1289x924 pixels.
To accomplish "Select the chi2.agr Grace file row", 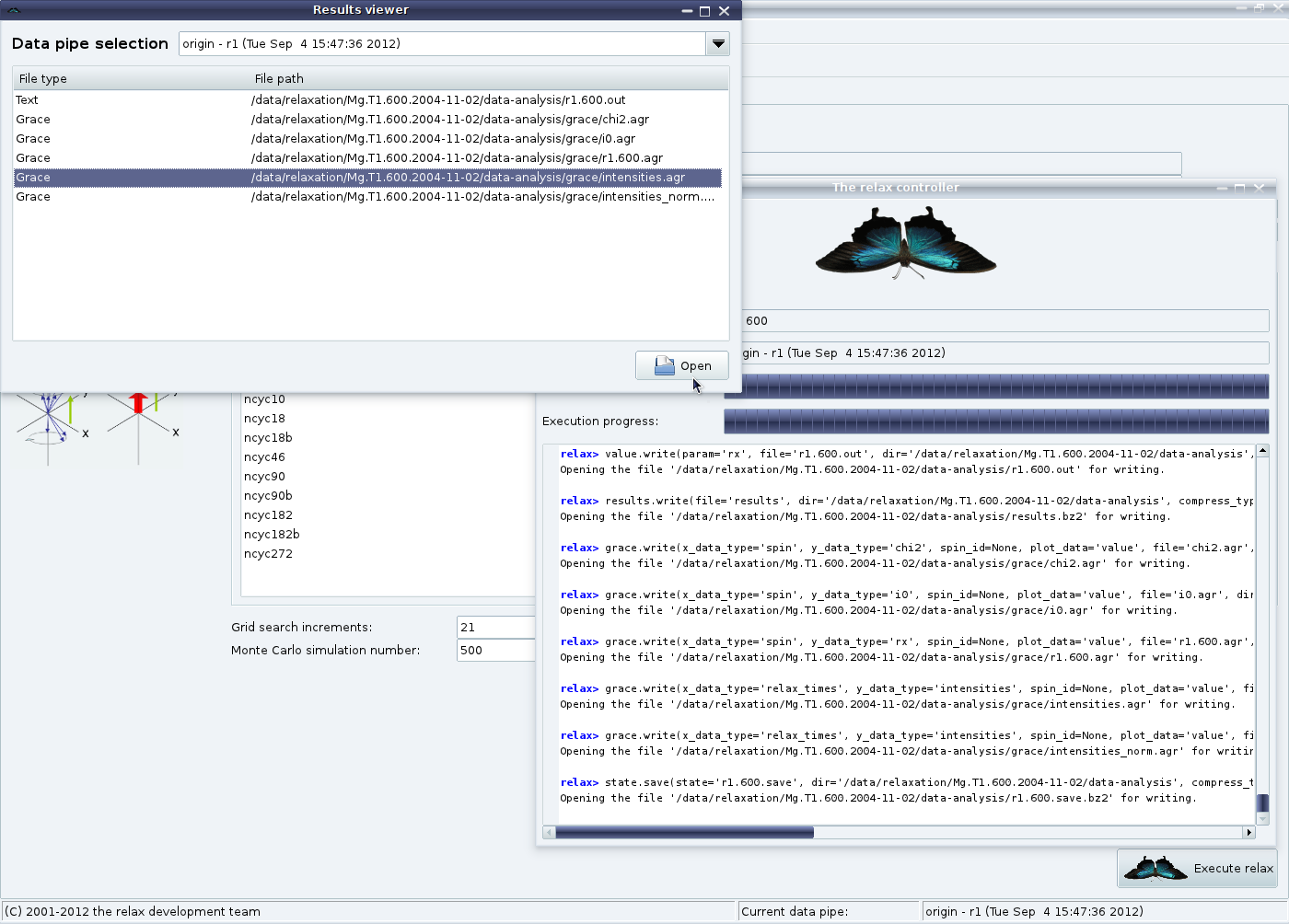I will [367, 119].
